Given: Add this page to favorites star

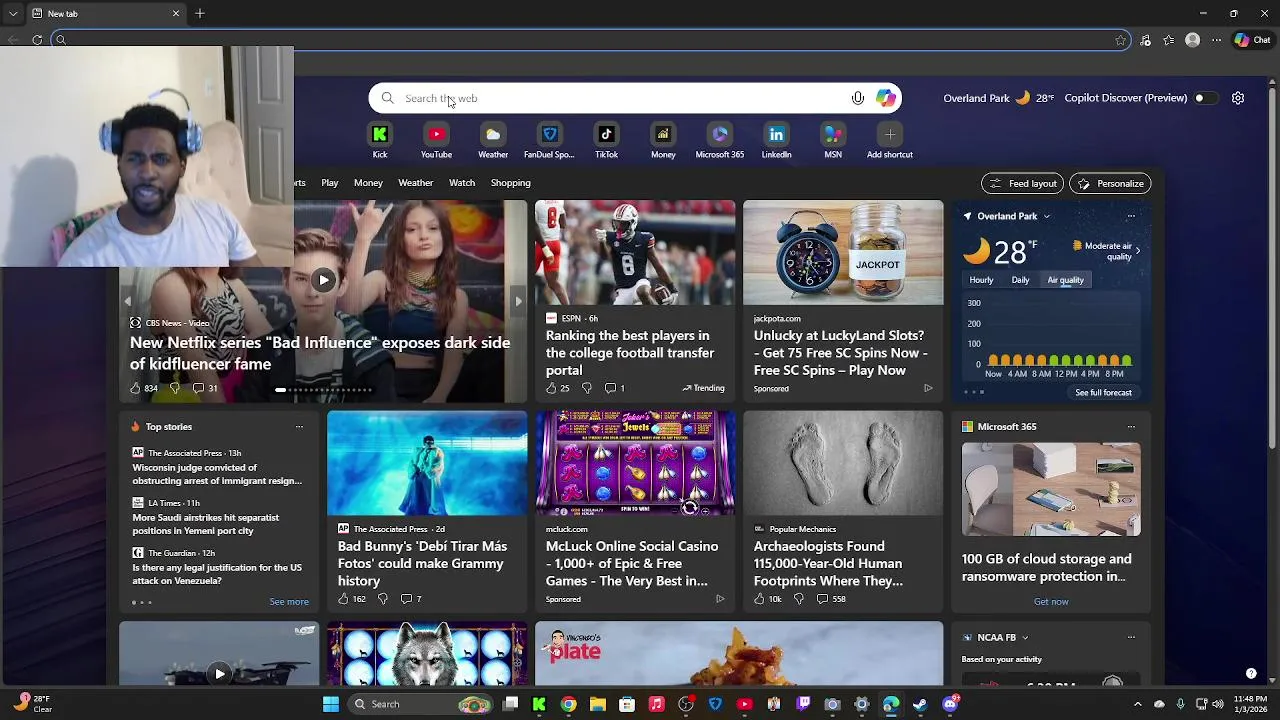Looking at the screenshot, I should pos(1121,40).
